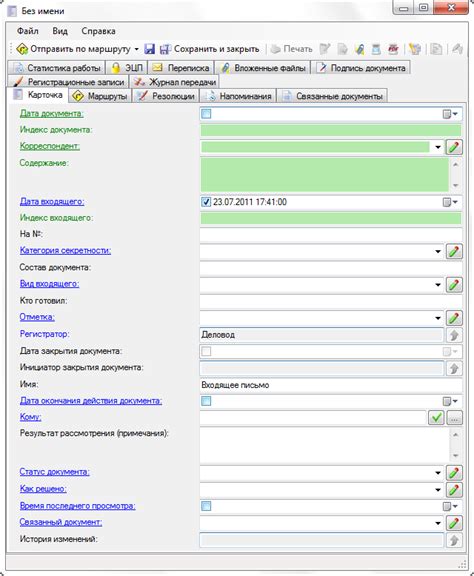Open the Как решено dropdown list
The height and width of the screenshot is (576, 474).
(438, 490)
